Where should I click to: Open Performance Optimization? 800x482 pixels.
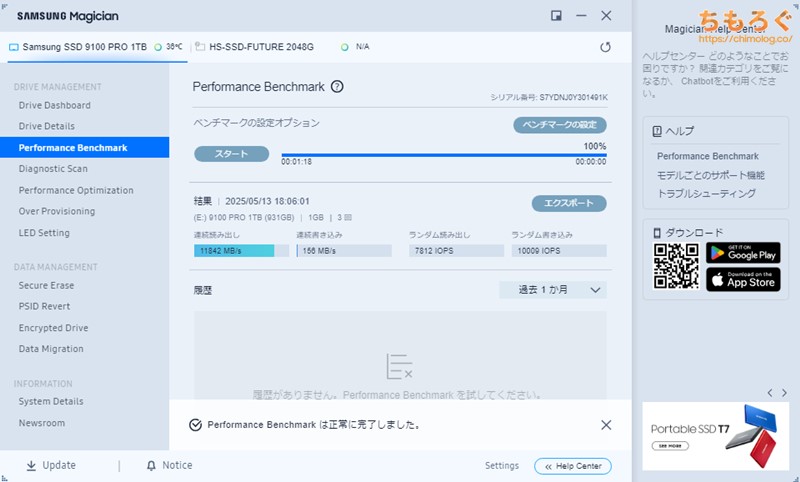click(x=76, y=190)
